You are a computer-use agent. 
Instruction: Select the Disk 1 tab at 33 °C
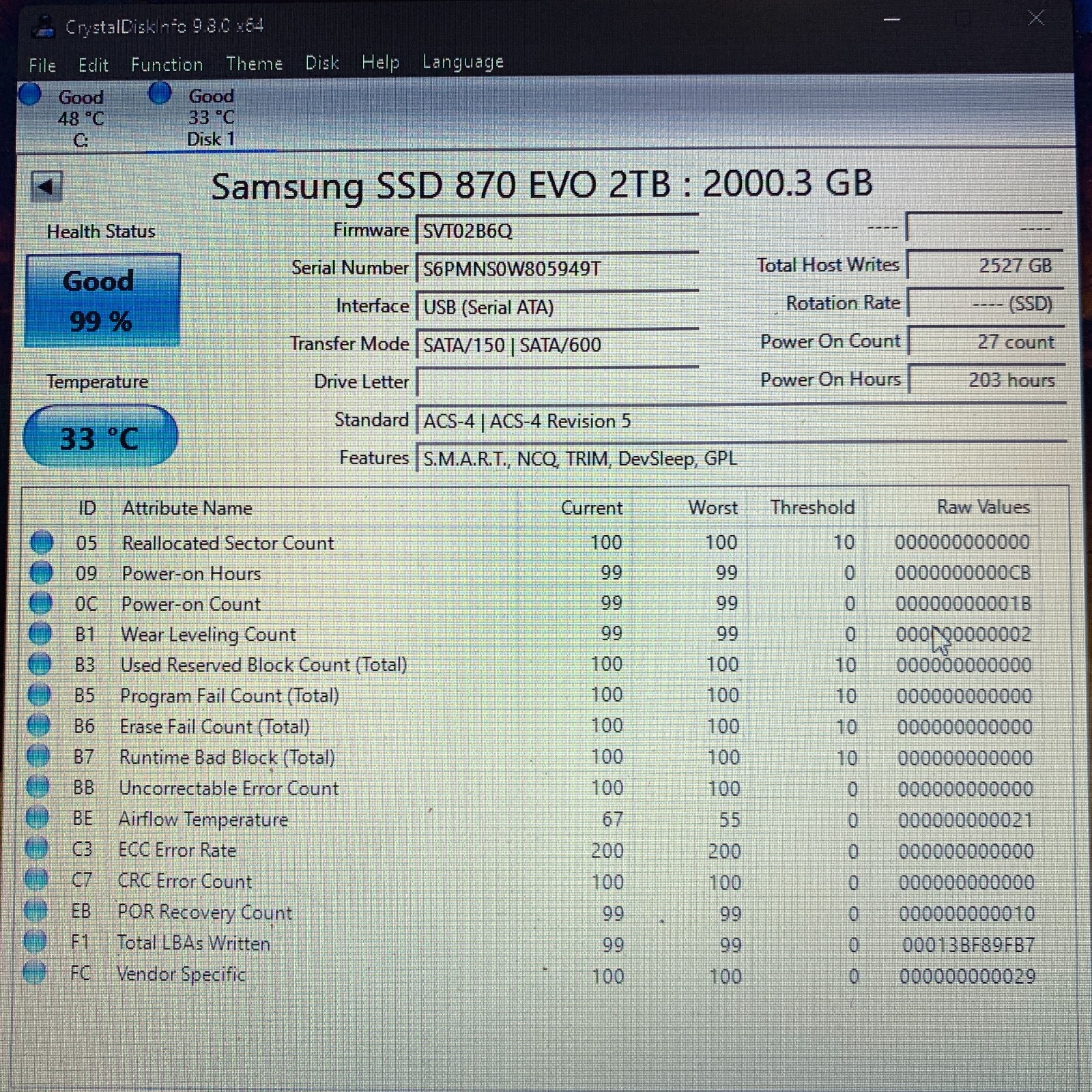tap(211, 117)
